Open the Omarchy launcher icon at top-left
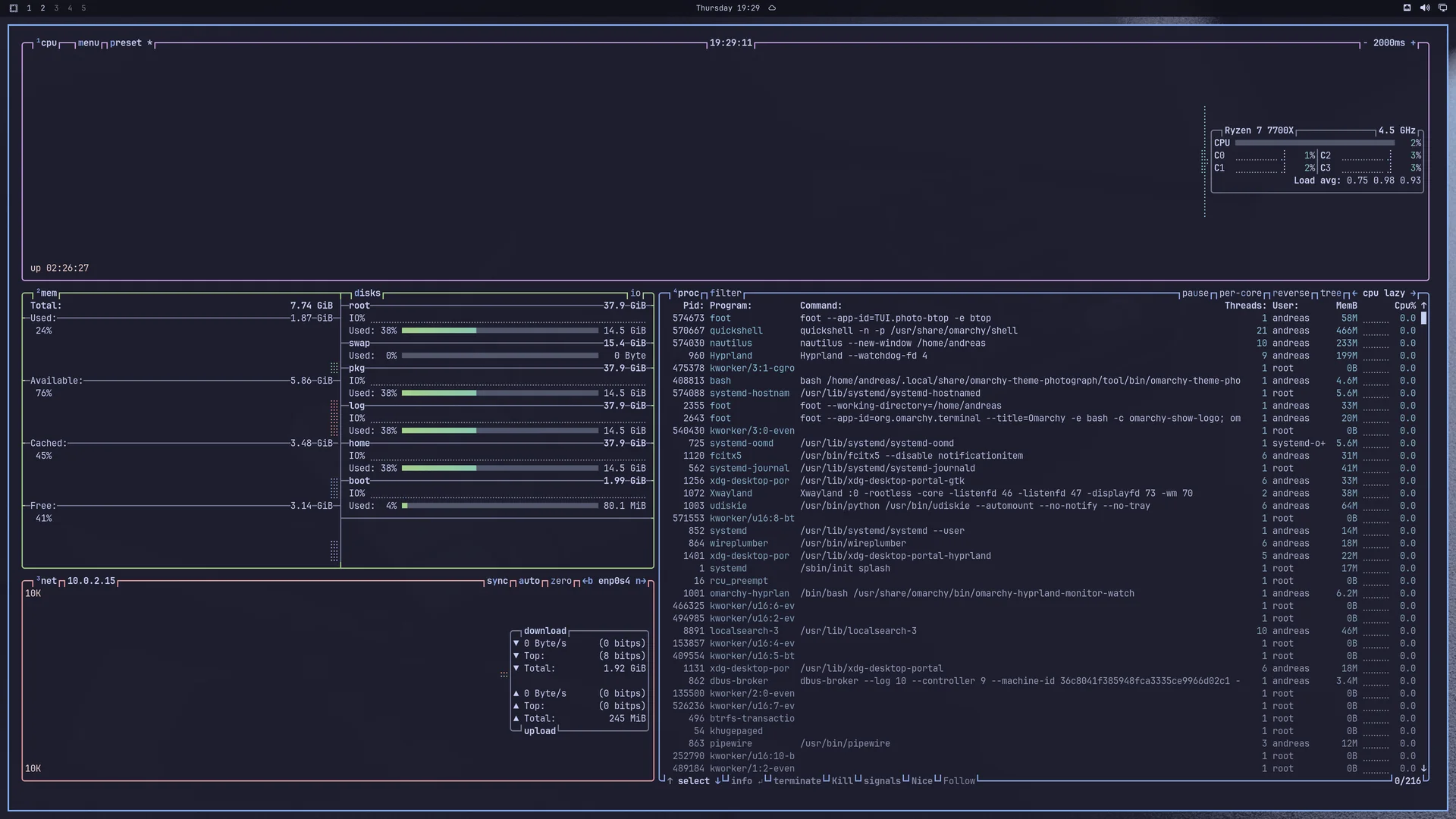Viewport: 1456px width, 819px height. click(x=13, y=8)
